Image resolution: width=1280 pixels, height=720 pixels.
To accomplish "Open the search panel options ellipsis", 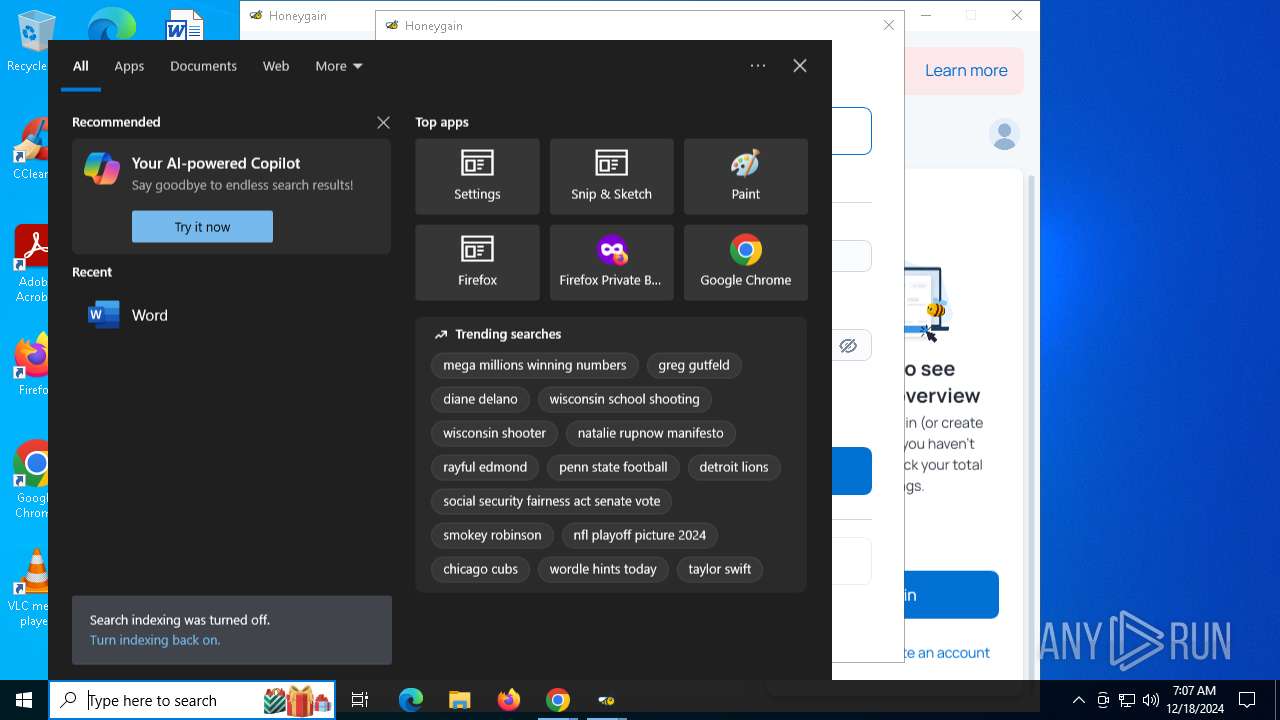I will click(758, 66).
